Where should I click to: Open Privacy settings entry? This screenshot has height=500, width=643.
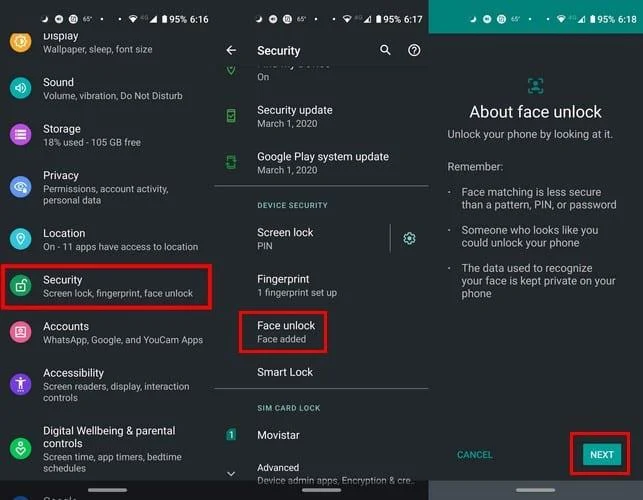click(x=107, y=187)
